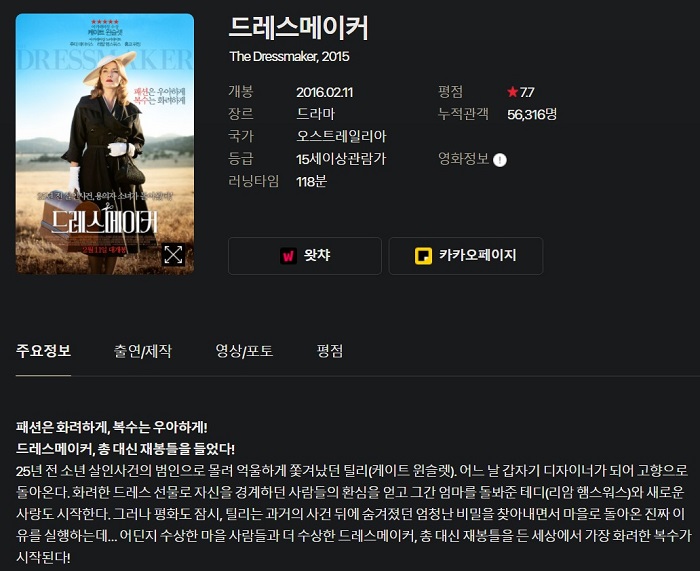Click the red rating star icon
The height and width of the screenshot is (571, 700).
(x=512, y=92)
